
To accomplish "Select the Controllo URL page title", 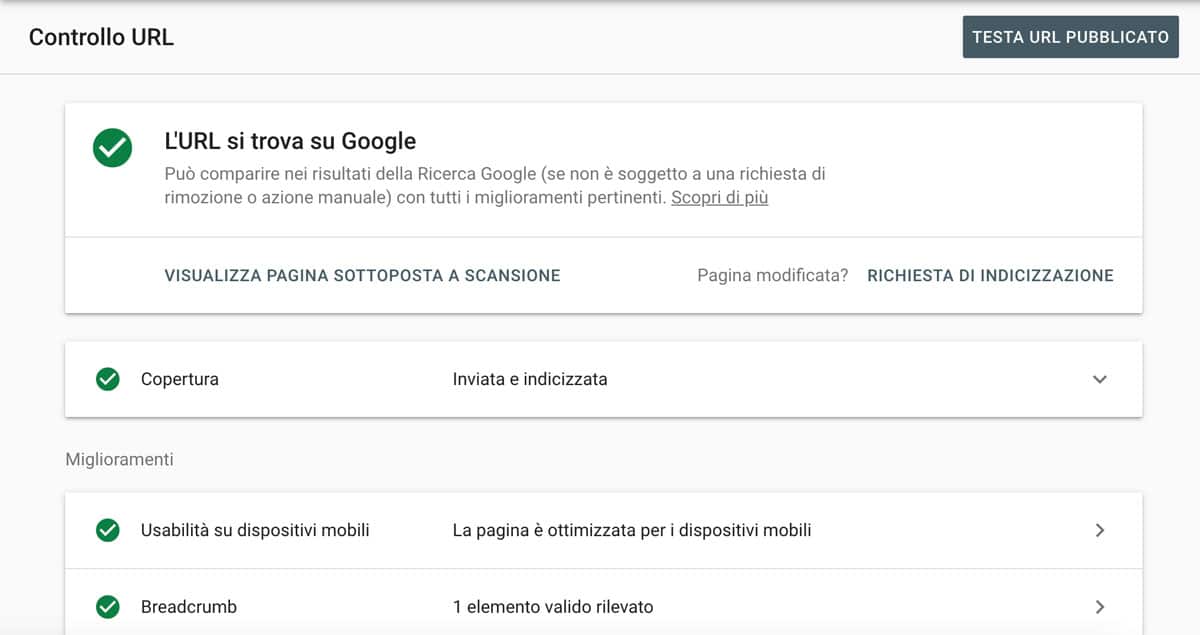I will point(101,37).
